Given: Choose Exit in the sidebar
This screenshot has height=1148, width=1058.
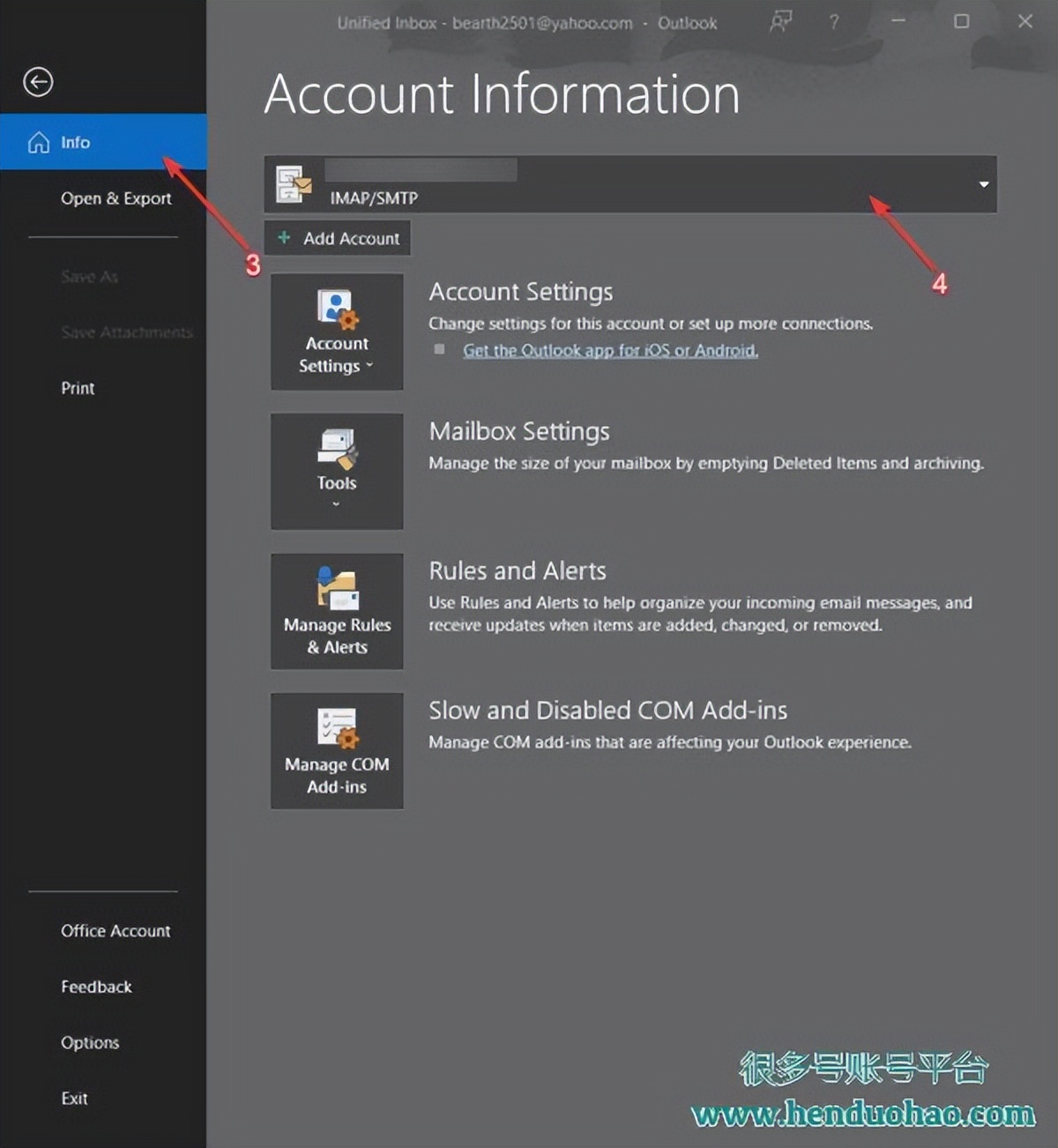Looking at the screenshot, I should (x=74, y=1099).
